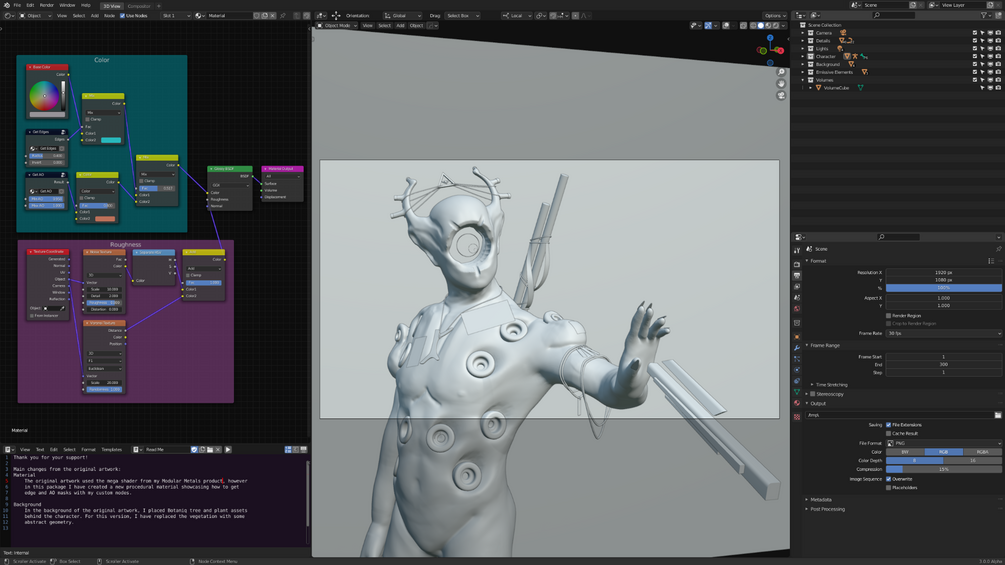Open Object Mode dropdown in viewport
This screenshot has height=565, width=1005.
336,26
